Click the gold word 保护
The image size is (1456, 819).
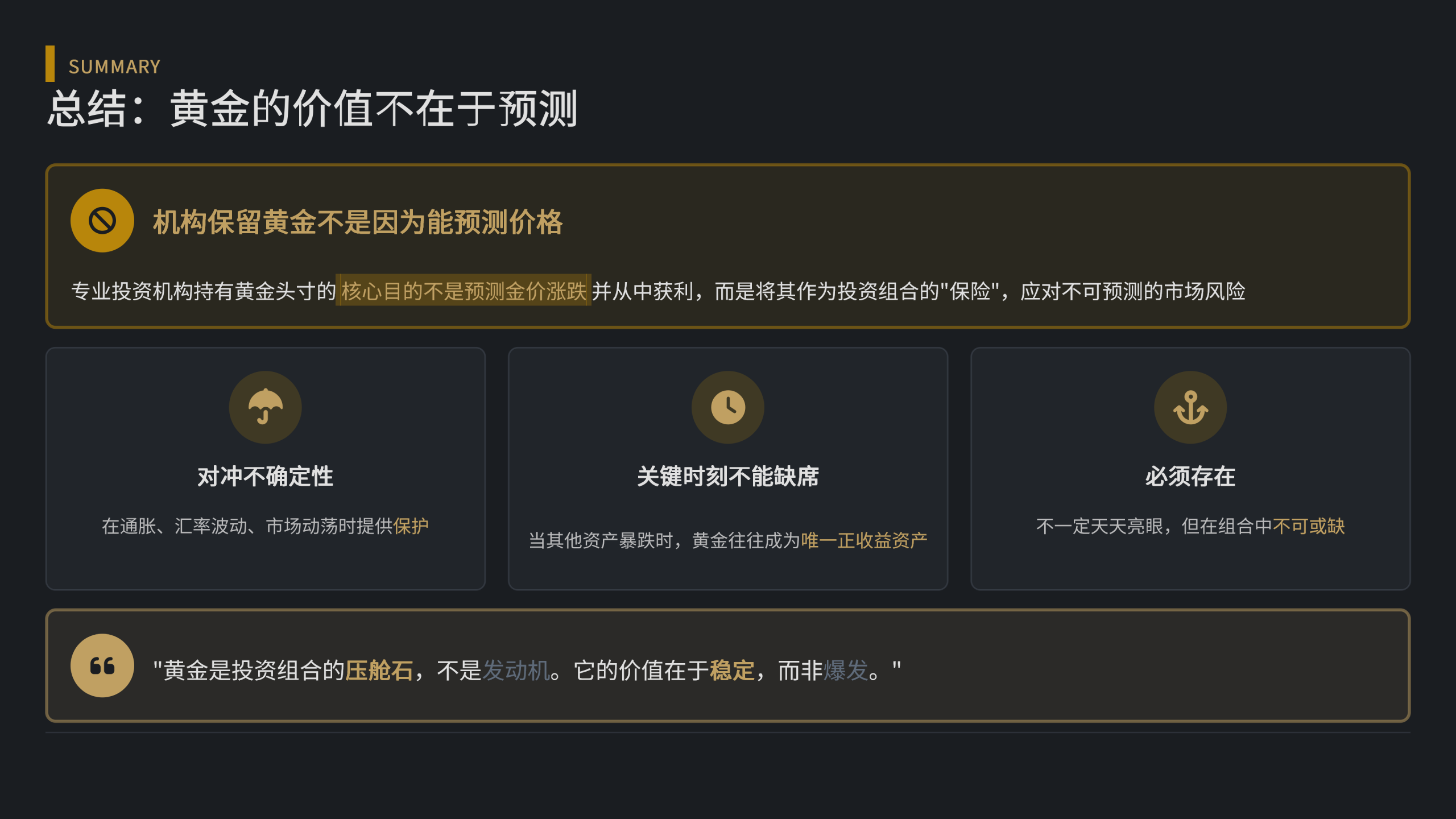pos(411,526)
